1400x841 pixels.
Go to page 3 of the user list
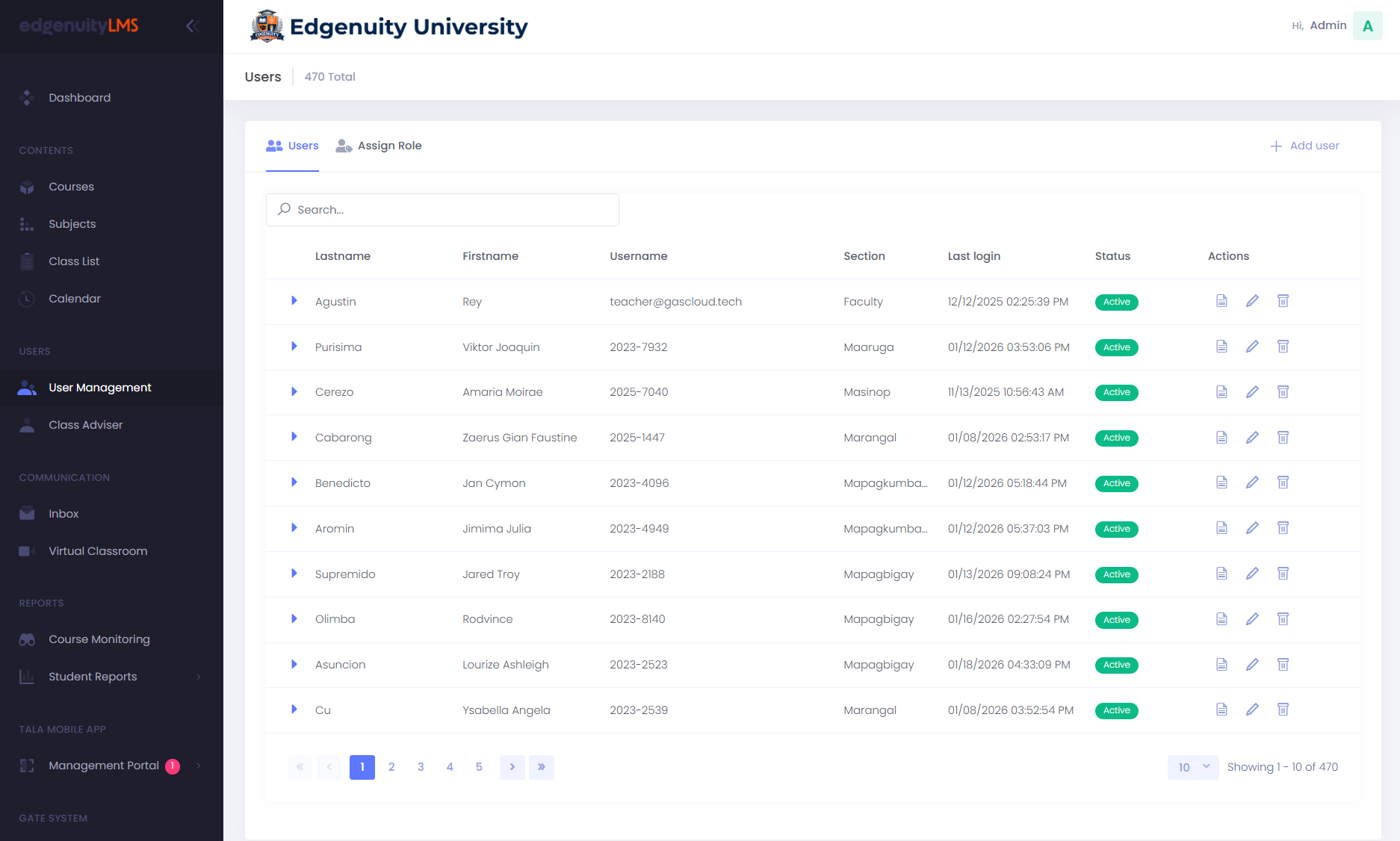click(x=421, y=766)
